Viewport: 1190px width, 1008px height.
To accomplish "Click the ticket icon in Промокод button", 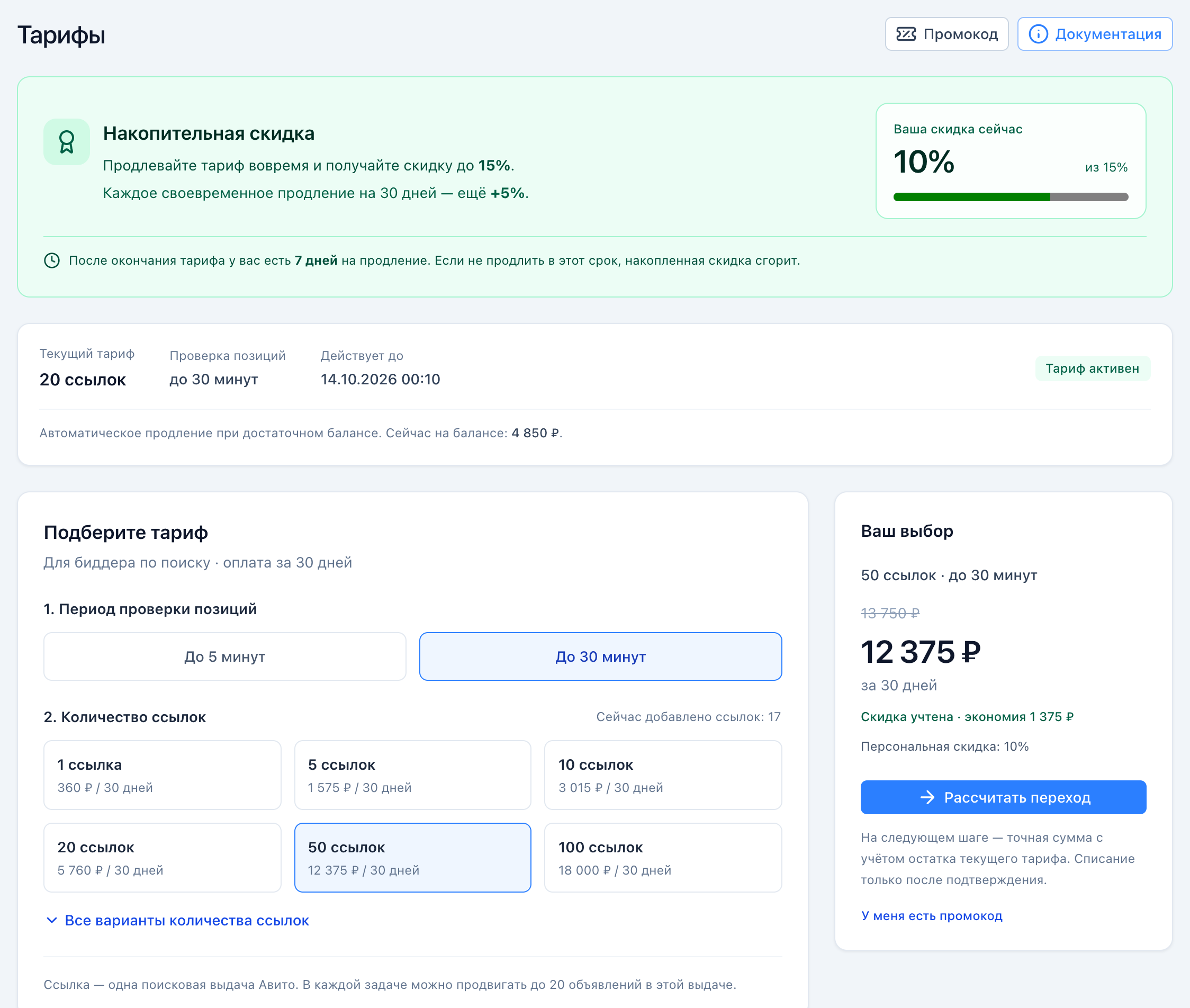I will pyautogui.click(x=906, y=34).
